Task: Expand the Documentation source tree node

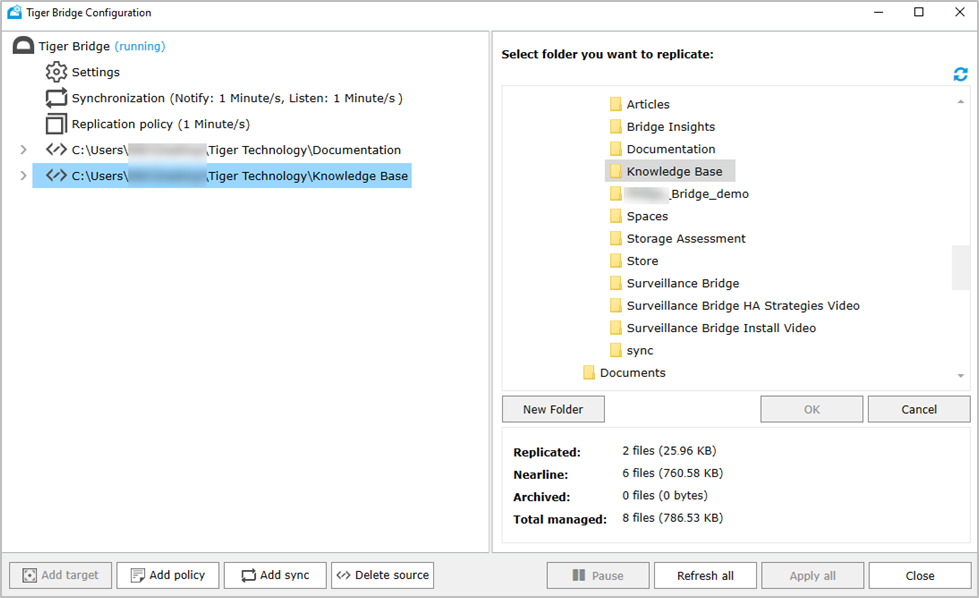Action: click(x=24, y=150)
